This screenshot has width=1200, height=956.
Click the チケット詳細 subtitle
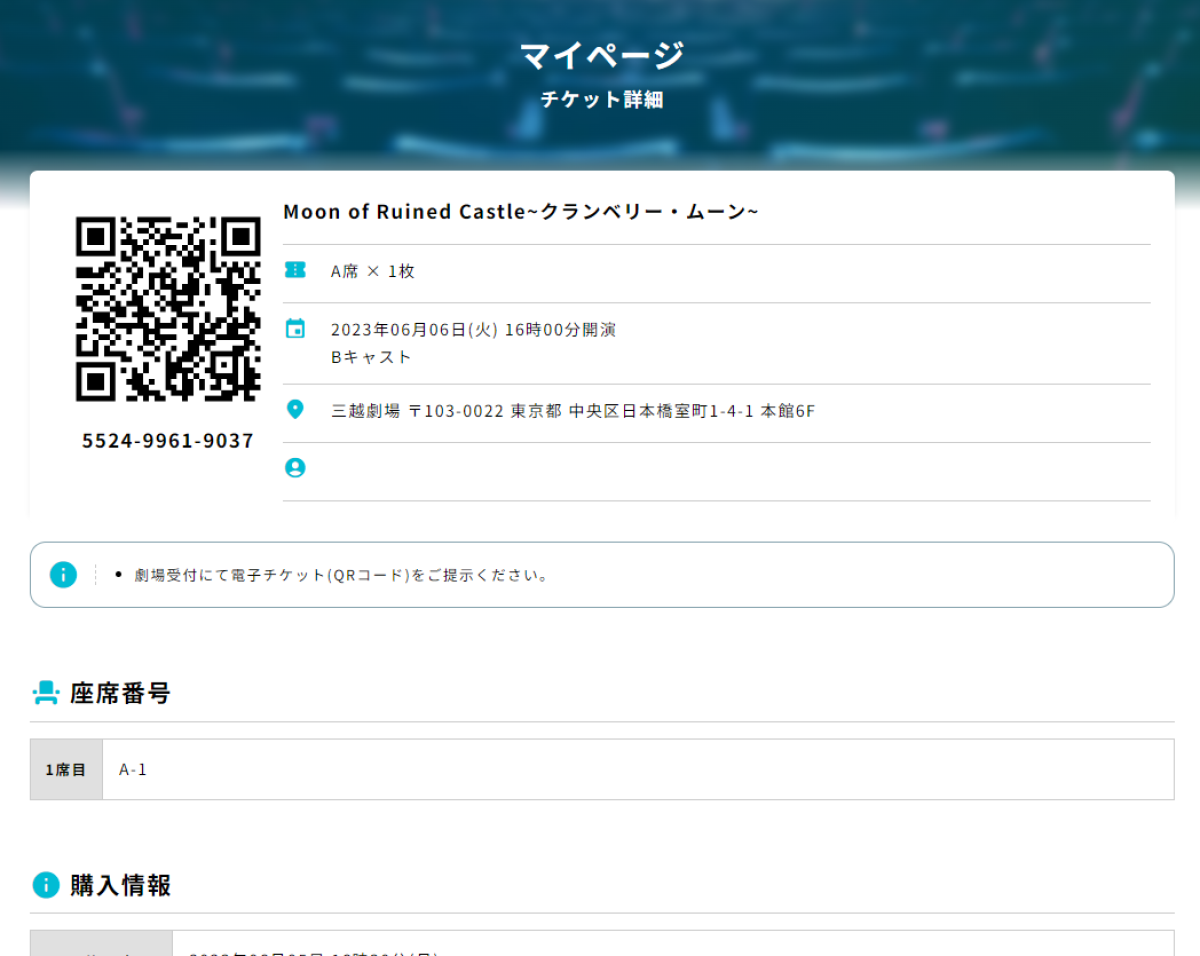601,100
